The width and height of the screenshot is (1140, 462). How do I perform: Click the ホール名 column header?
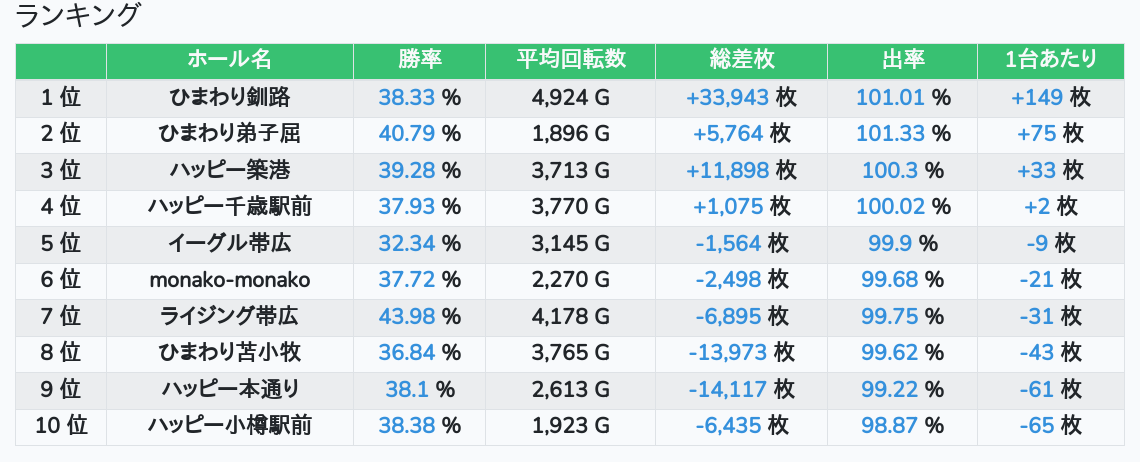point(230,60)
